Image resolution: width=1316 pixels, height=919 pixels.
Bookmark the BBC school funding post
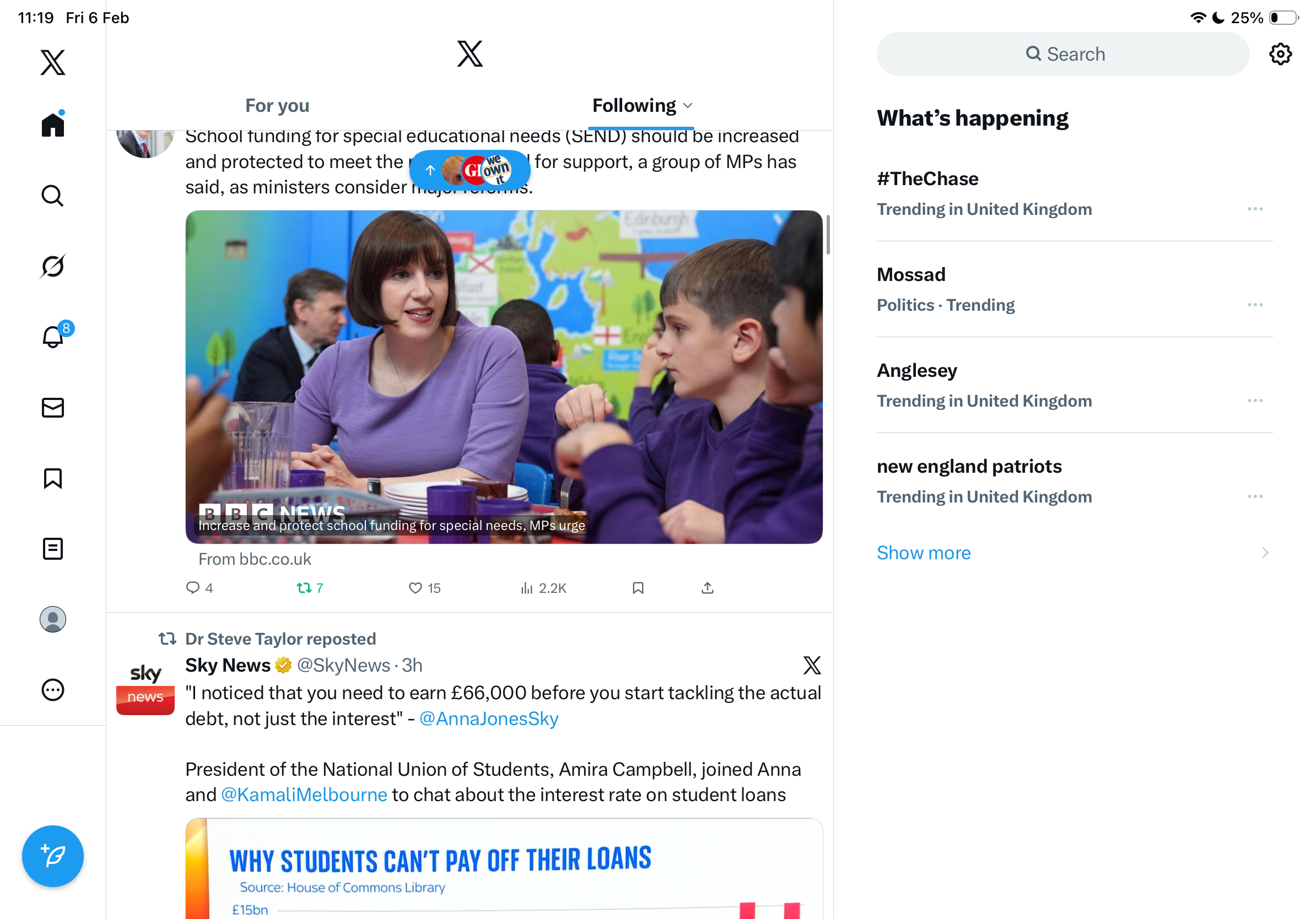point(638,588)
